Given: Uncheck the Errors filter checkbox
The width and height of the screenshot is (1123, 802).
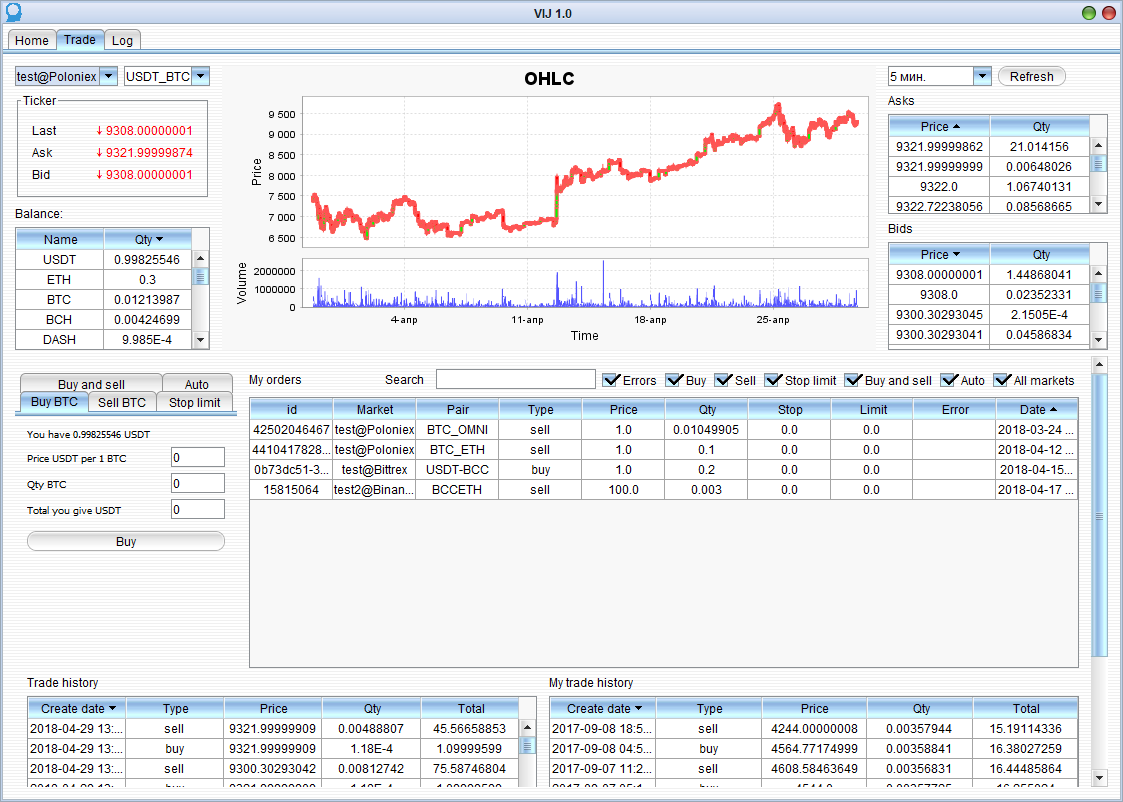Looking at the screenshot, I should [611, 380].
